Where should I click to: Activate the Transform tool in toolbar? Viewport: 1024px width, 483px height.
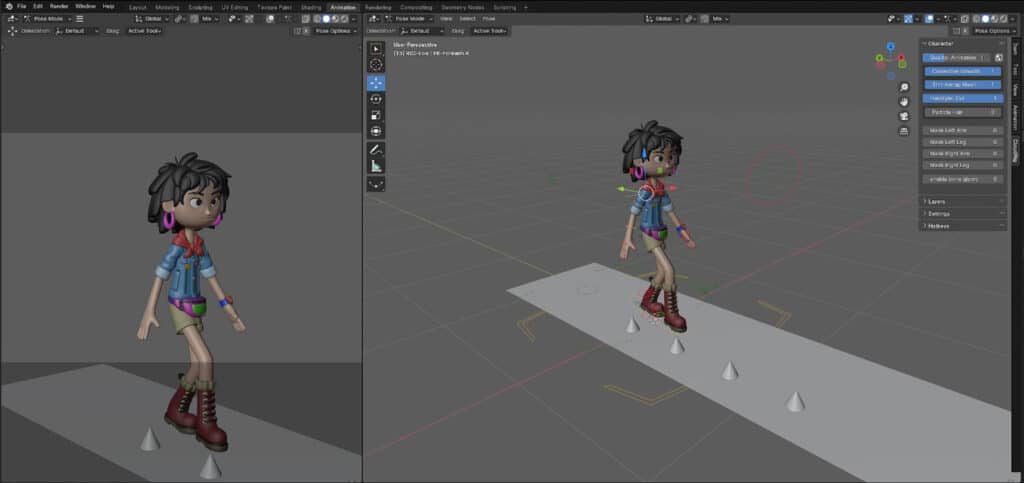(376, 131)
